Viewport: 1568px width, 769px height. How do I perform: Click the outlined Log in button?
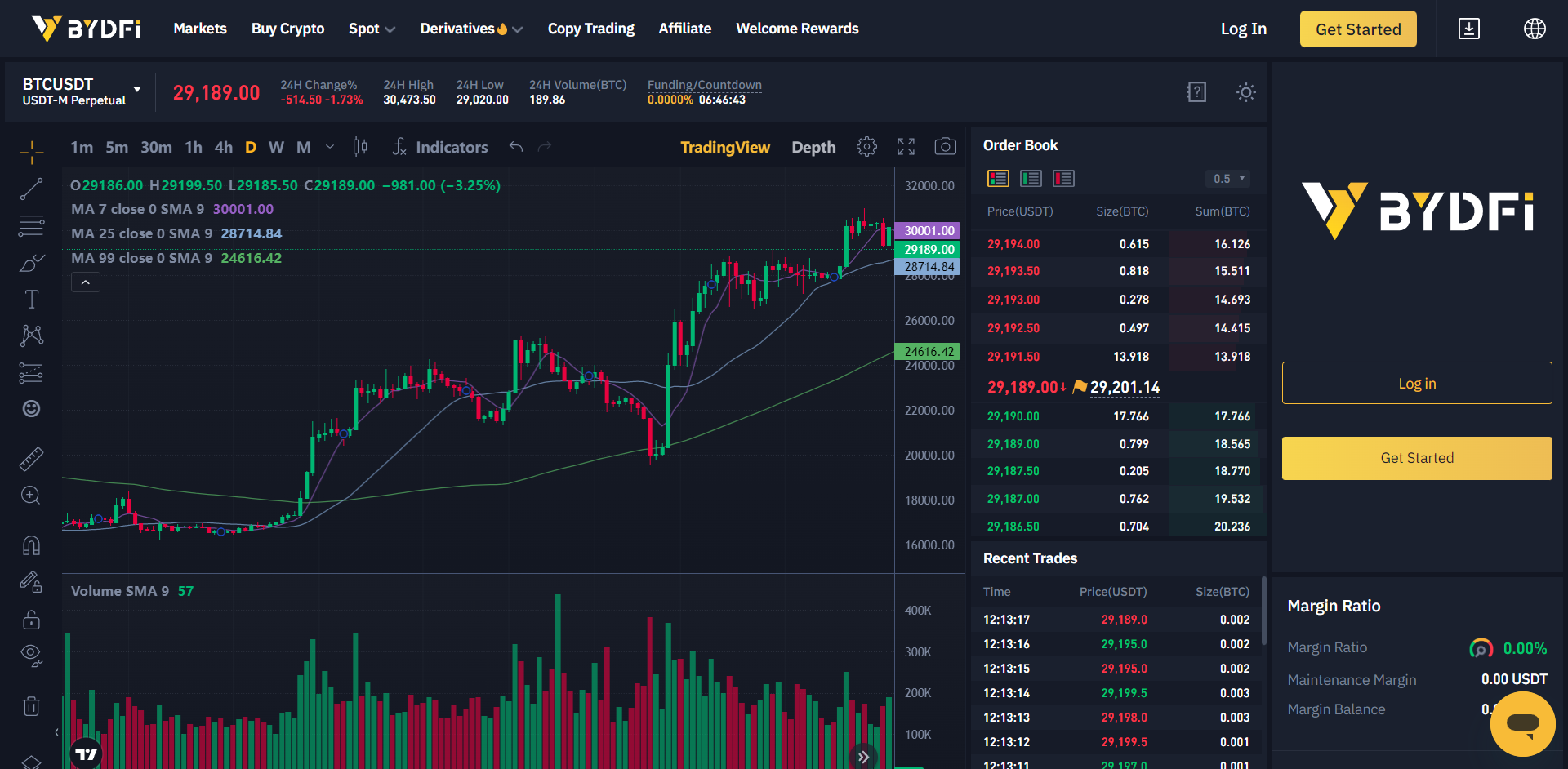click(x=1417, y=383)
